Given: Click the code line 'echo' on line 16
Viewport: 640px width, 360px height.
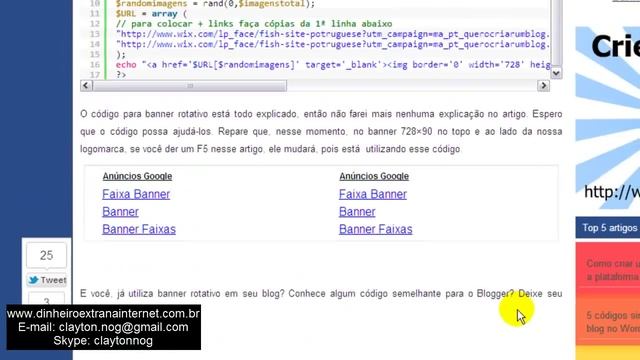Looking at the screenshot, I should click(333, 64).
